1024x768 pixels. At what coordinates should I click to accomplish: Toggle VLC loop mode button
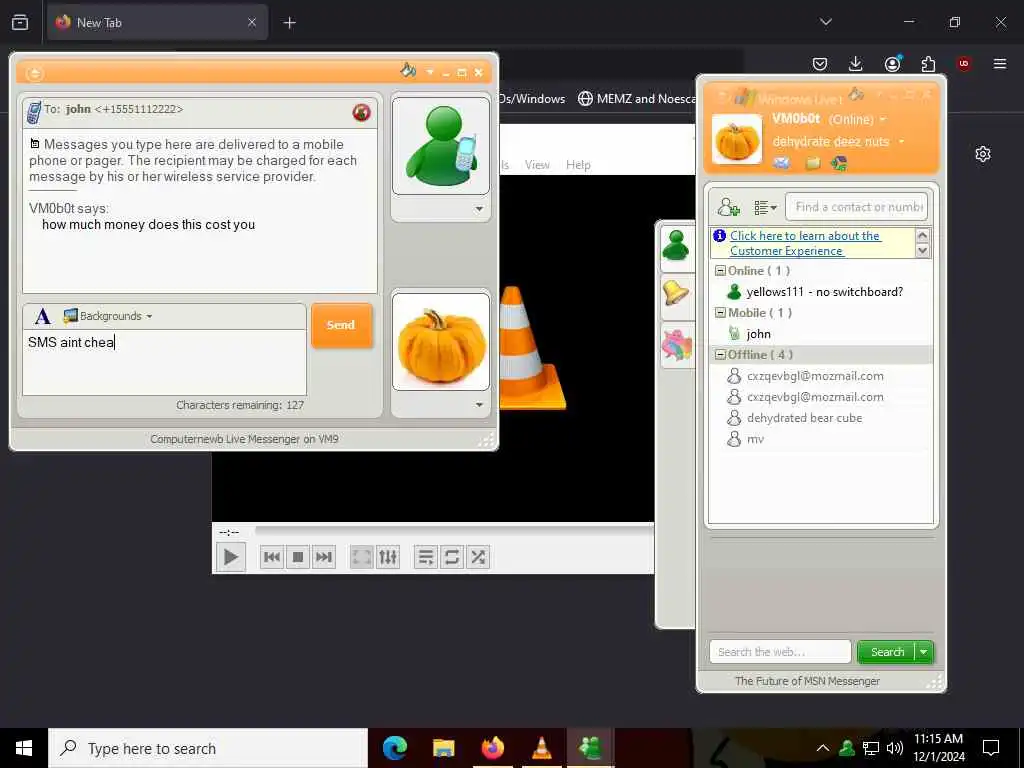(452, 557)
